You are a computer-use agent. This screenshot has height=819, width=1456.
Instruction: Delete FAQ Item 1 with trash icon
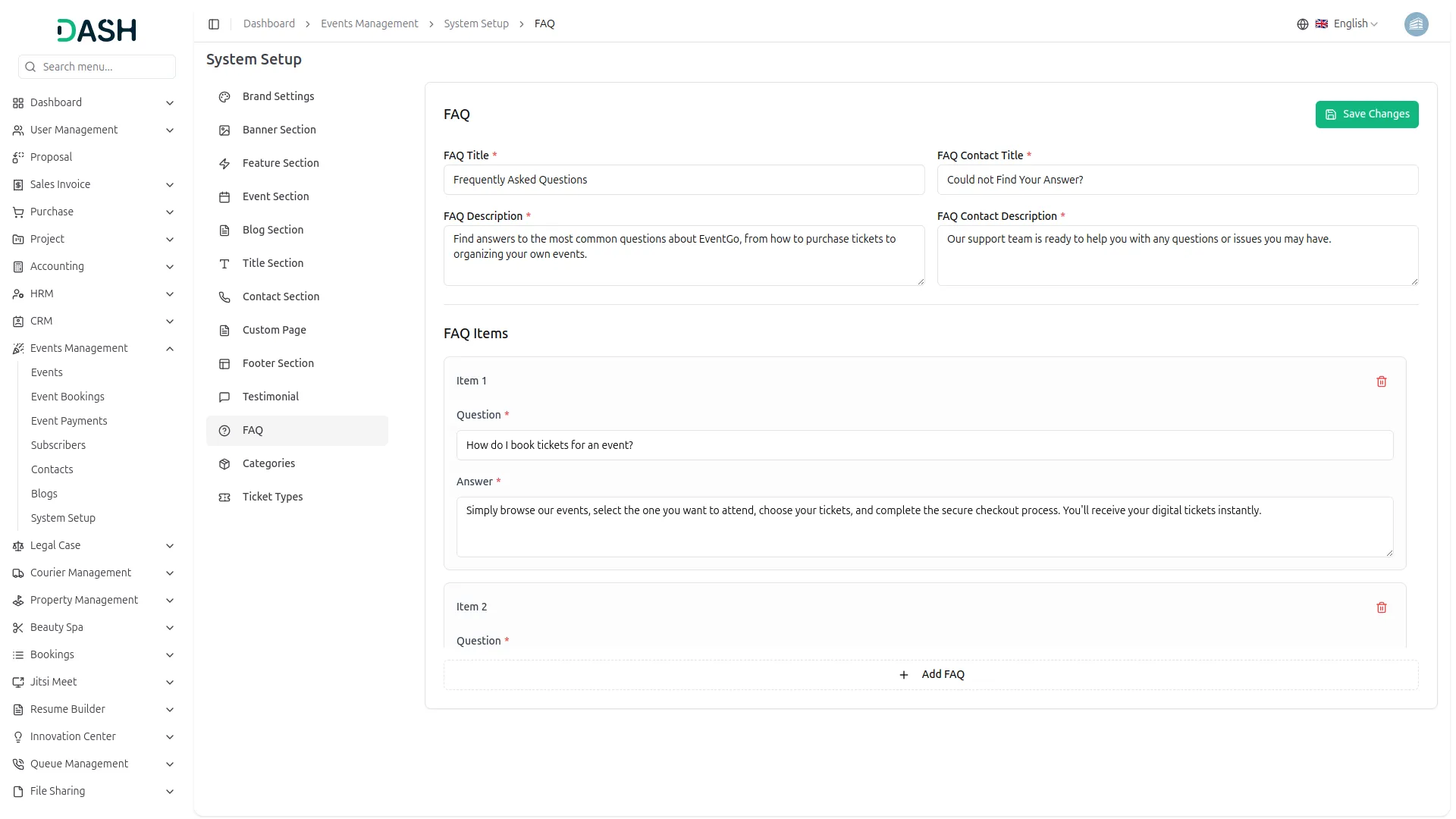click(1381, 381)
